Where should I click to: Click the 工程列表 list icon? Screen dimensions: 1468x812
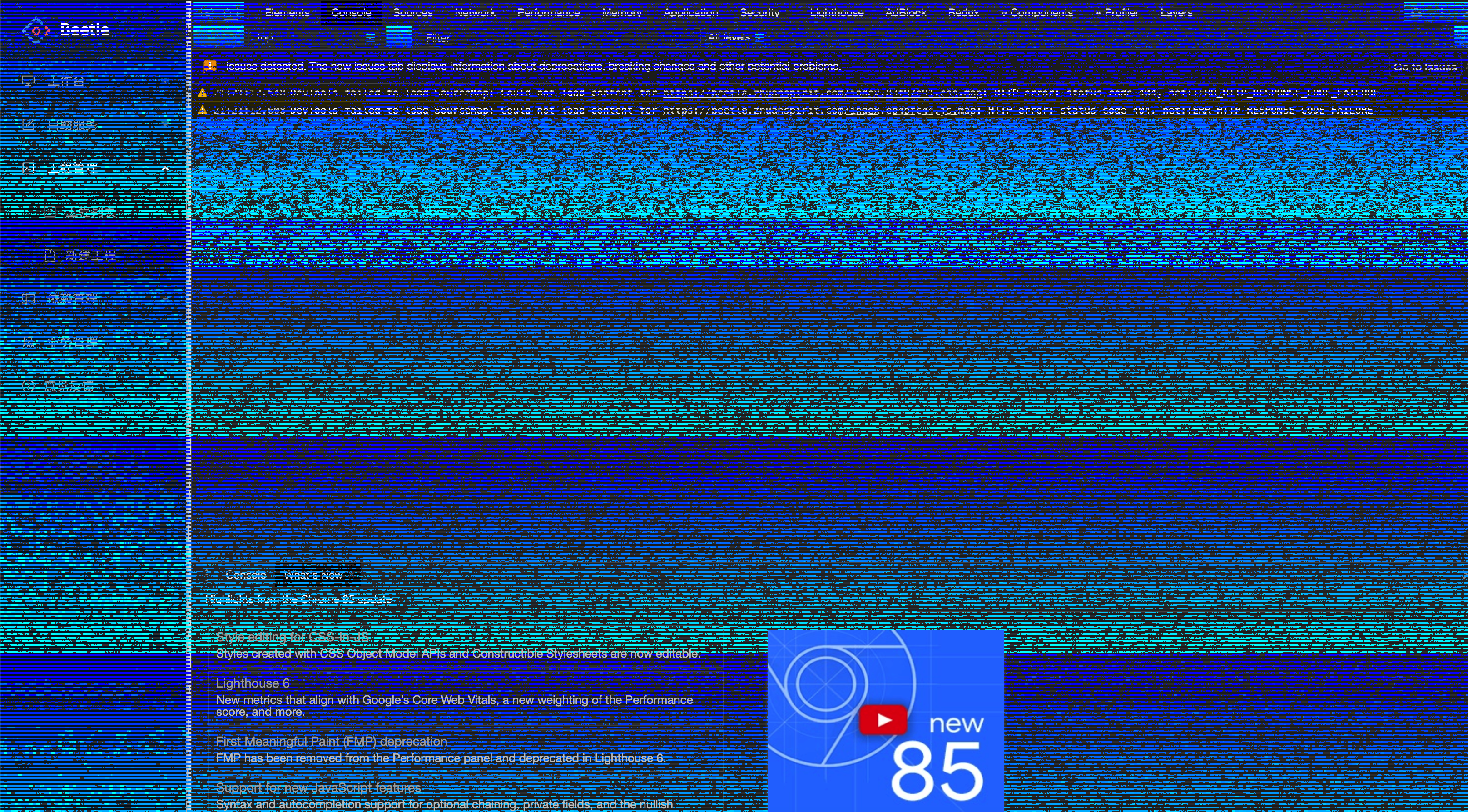50,212
